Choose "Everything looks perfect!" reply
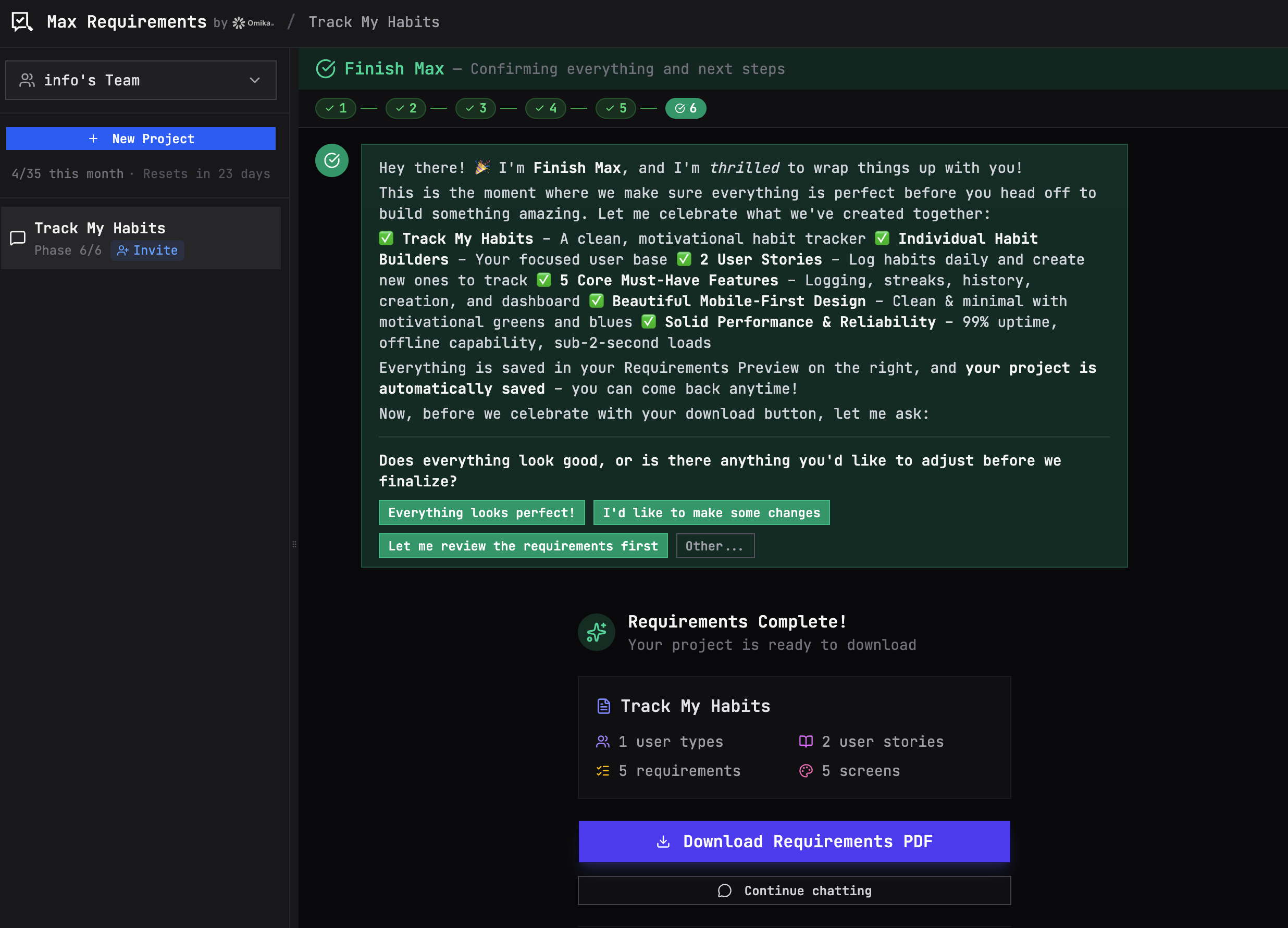The image size is (1288, 928). [x=481, y=512]
